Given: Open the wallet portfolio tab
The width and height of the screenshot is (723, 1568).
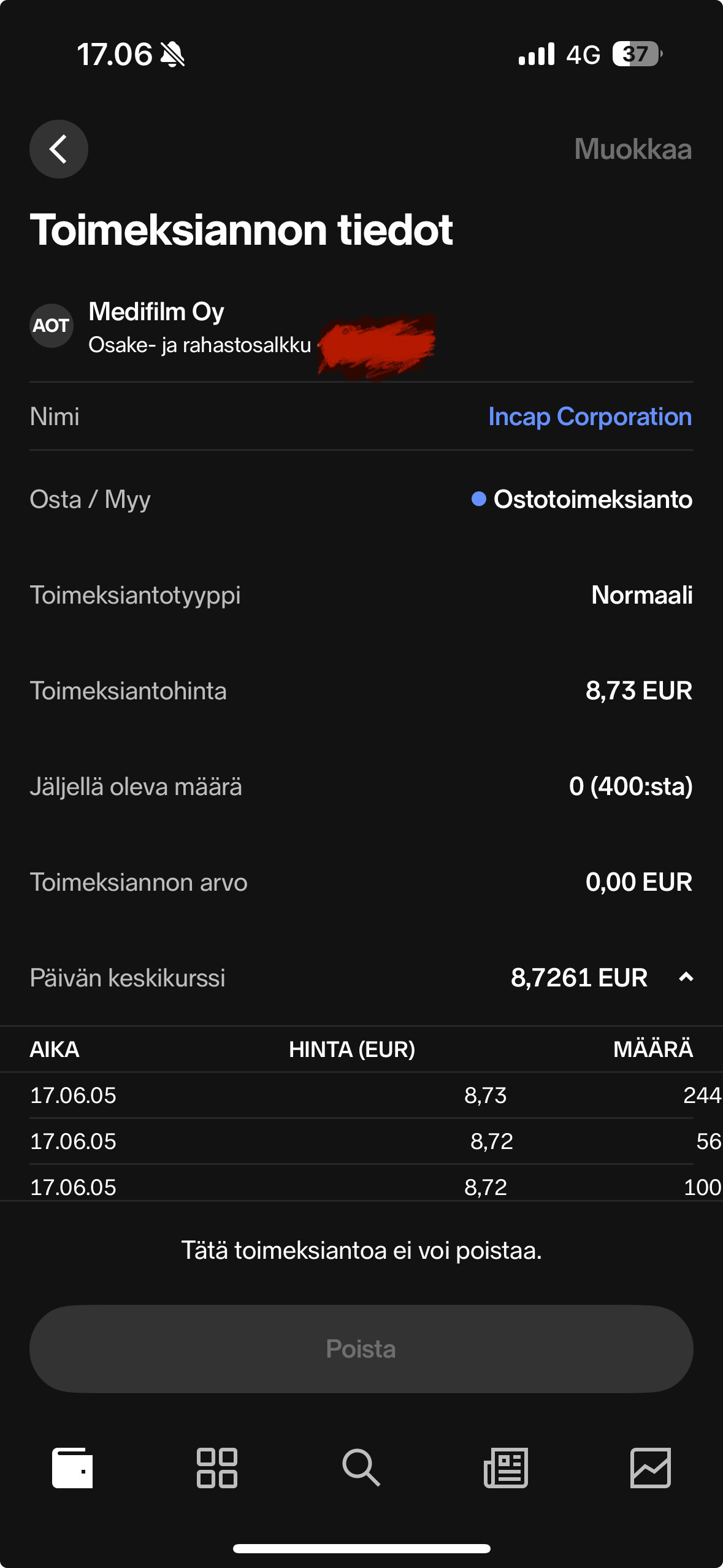Looking at the screenshot, I should pyautogui.click(x=72, y=1468).
